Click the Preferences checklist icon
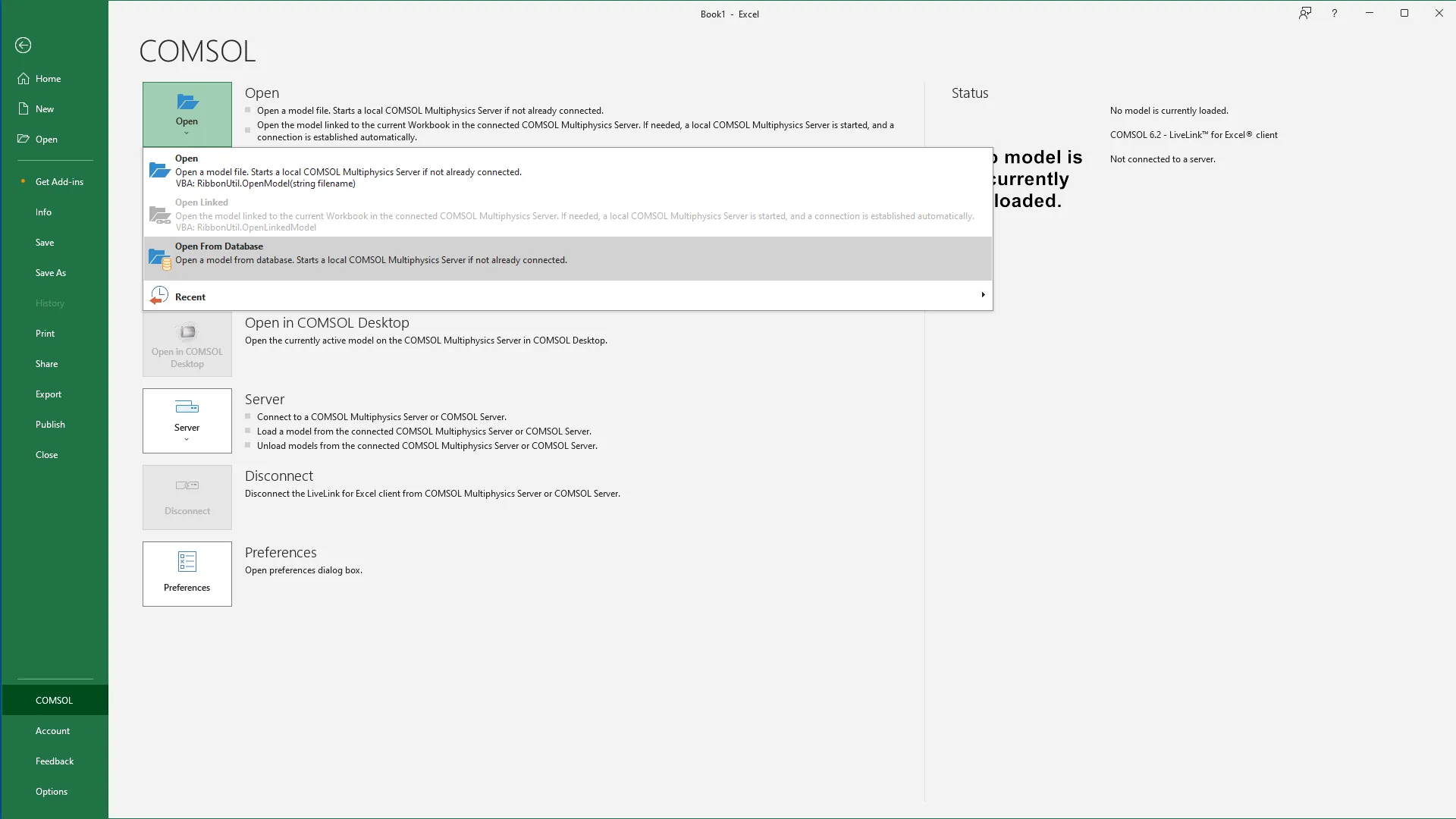 [187, 561]
